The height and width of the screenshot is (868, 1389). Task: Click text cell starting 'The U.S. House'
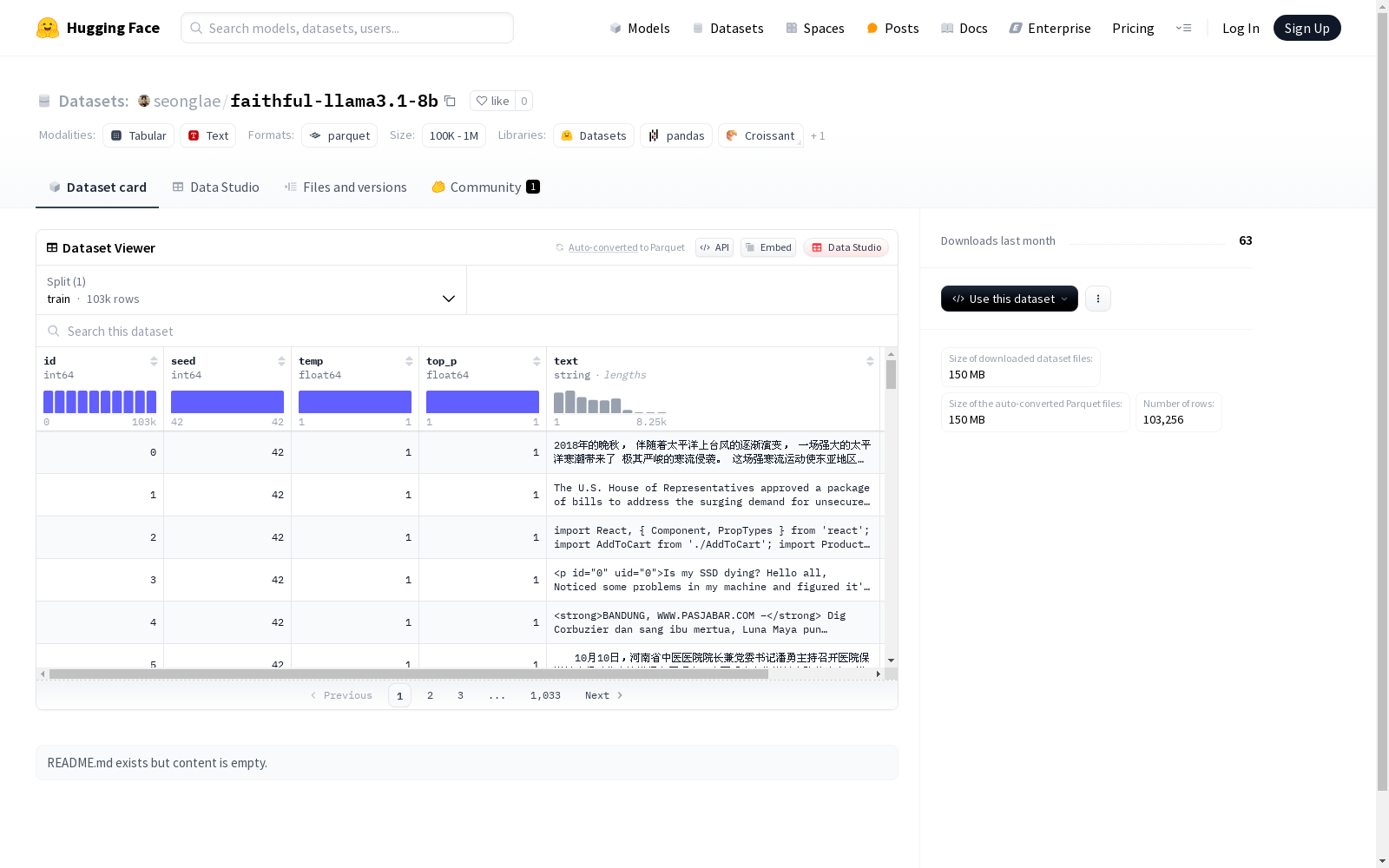pos(713,495)
